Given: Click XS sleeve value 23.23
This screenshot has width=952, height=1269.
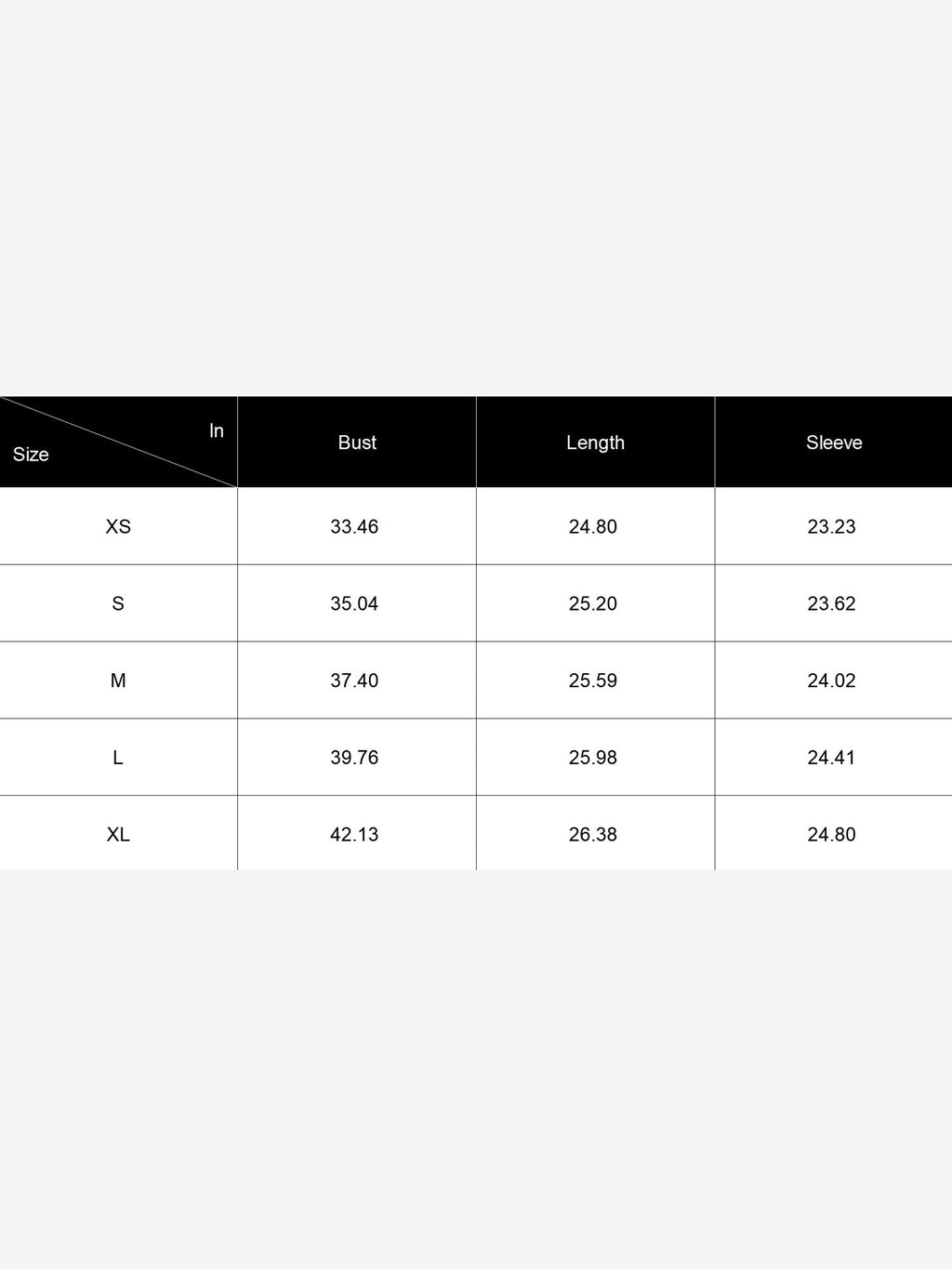Looking at the screenshot, I should pos(831,526).
